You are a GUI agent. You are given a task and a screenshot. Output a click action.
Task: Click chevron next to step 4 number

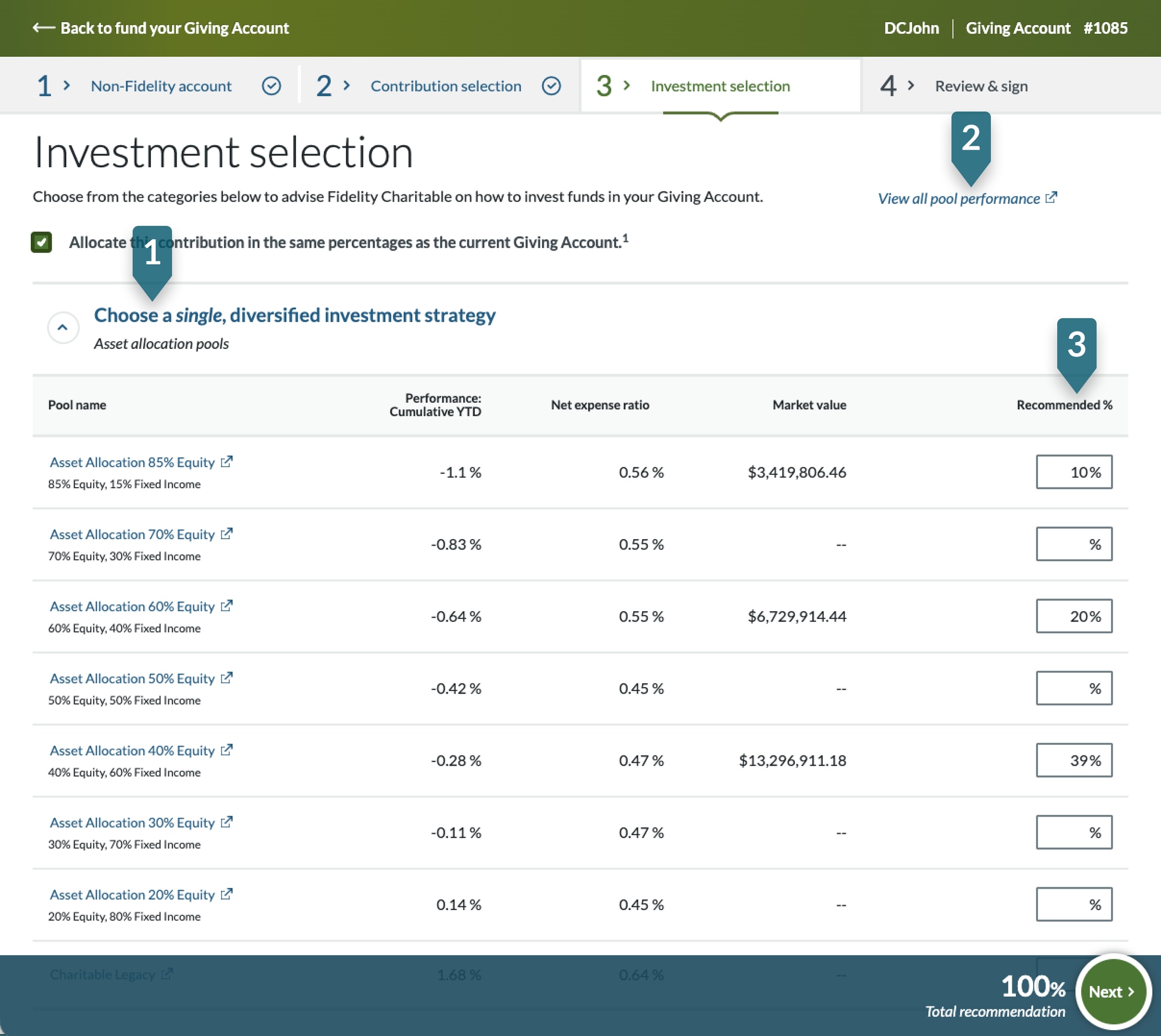(x=911, y=86)
